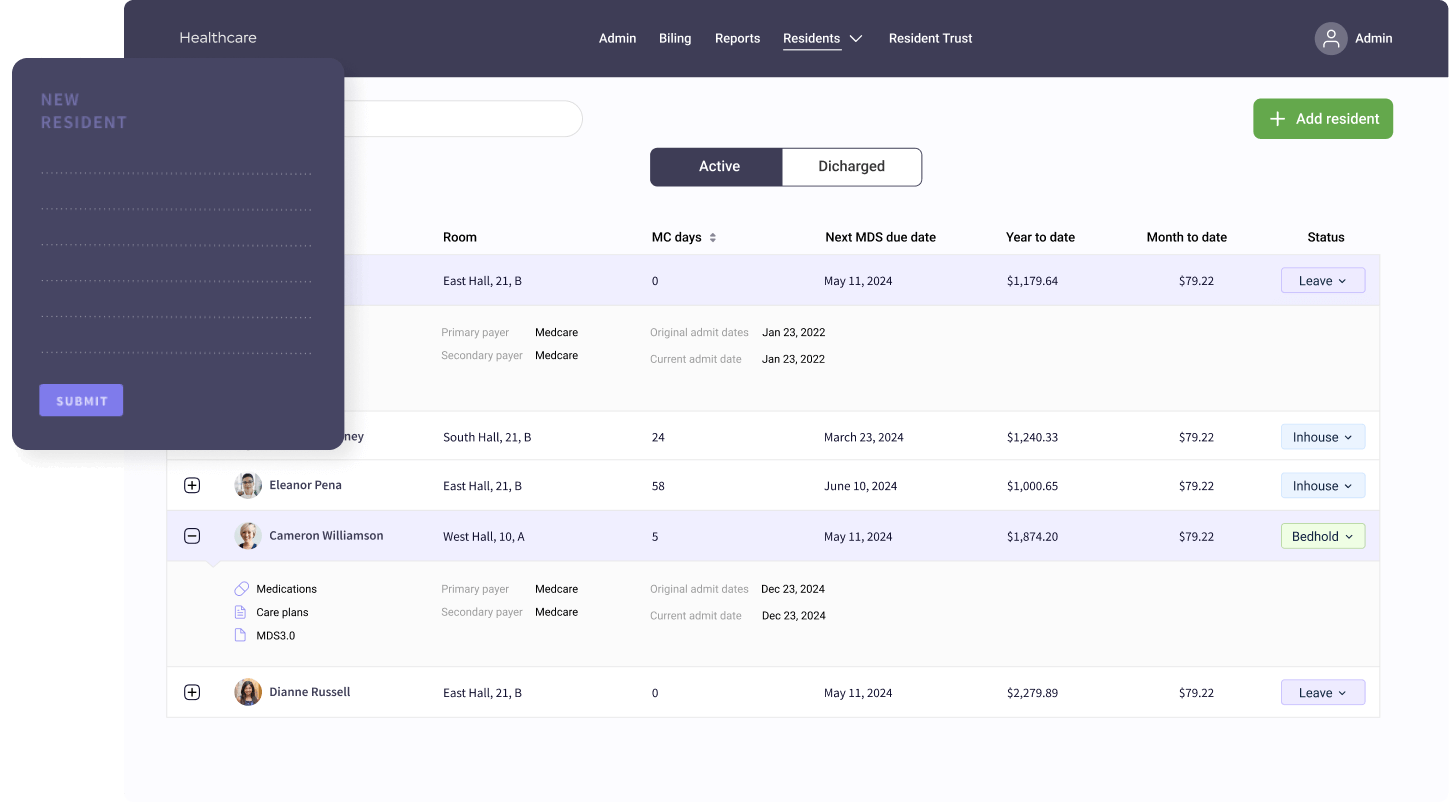The height and width of the screenshot is (802, 1450).
Task: Open Leave status dropdown for Dianne Russell
Action: point(1322,693)
